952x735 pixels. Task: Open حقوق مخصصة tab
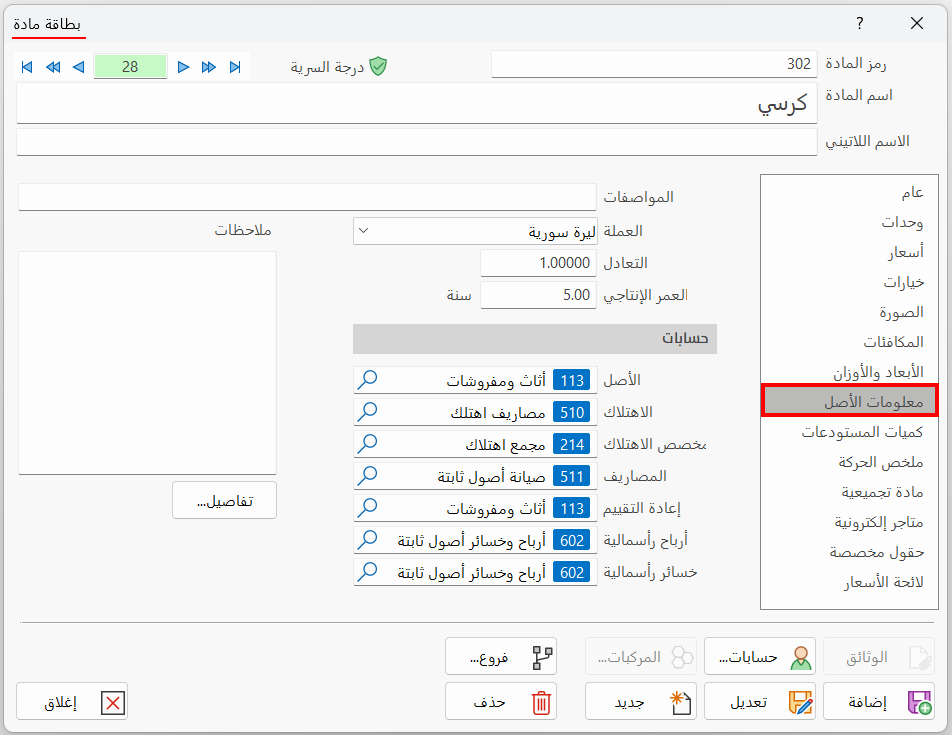[849, 552]
